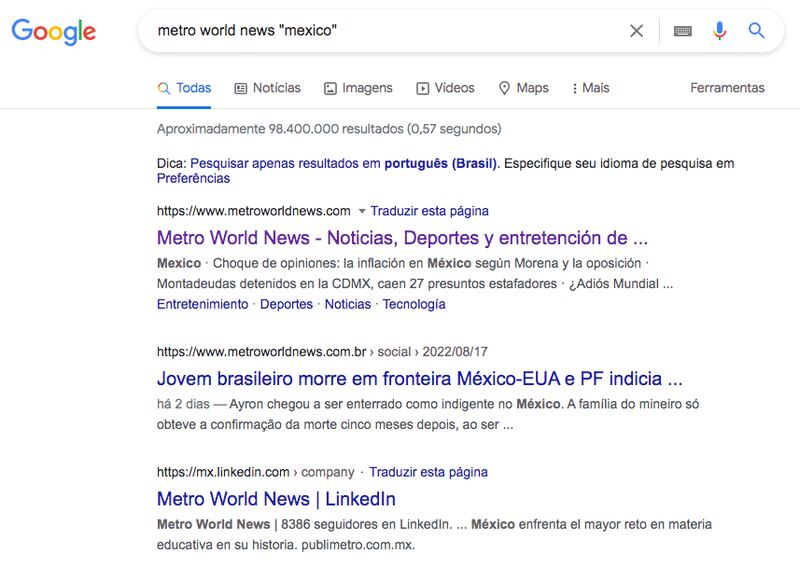
Task: Open Jovem brasileiro morre em fronteira result
Action: [x=419, y=379]
